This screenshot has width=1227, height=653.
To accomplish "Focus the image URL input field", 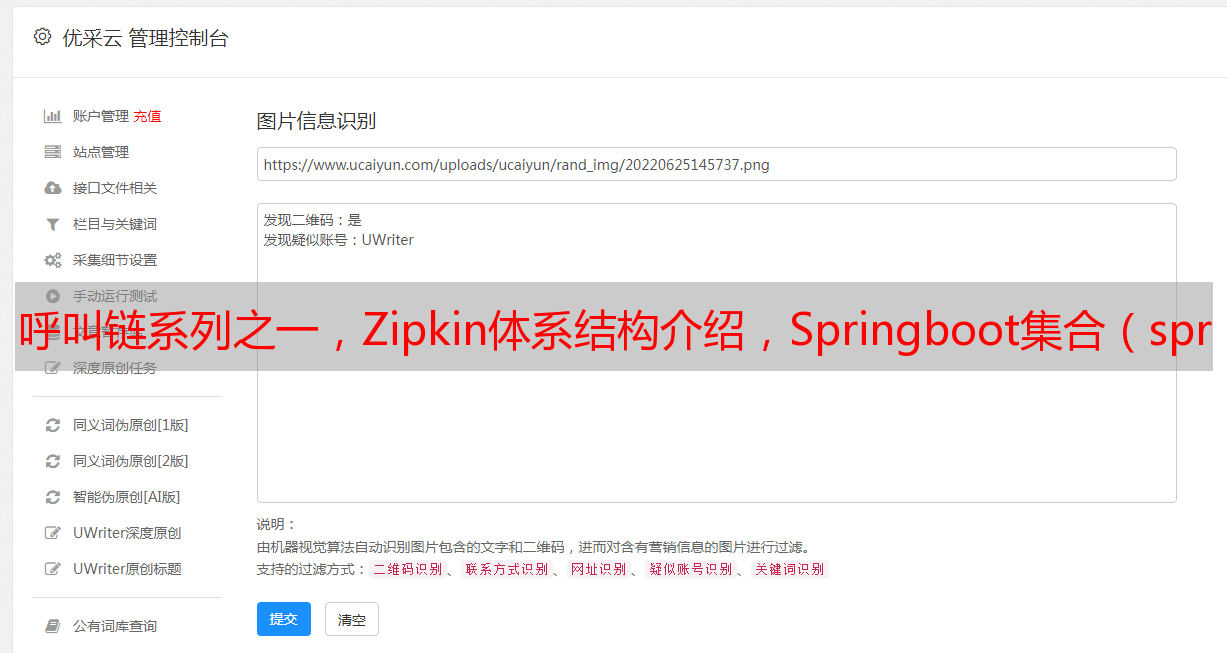I will [x=716, y=164].
